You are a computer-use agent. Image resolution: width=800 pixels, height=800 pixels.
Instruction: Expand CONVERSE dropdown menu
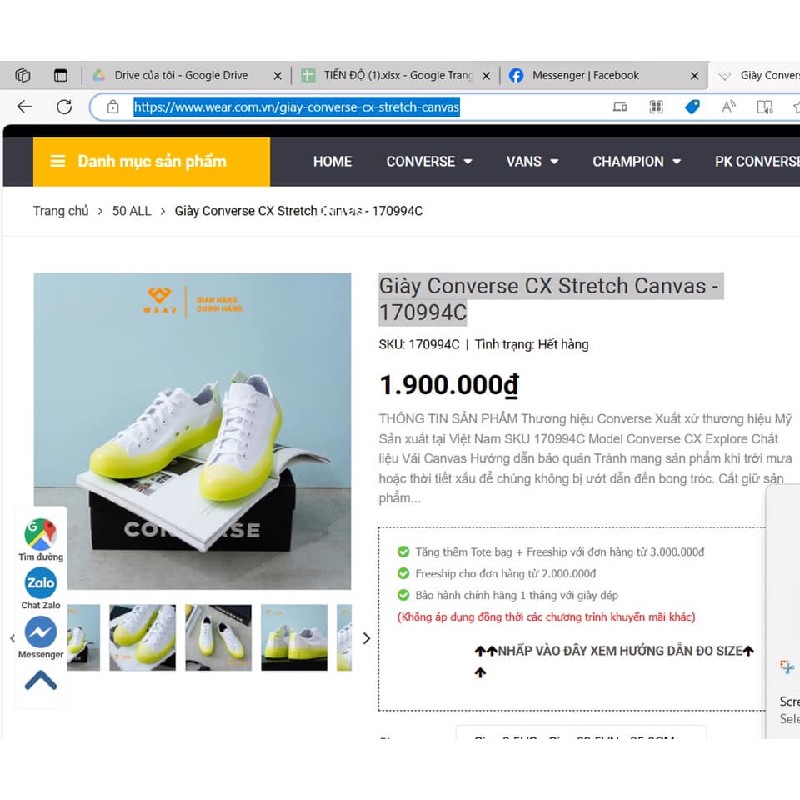point(429,161)
